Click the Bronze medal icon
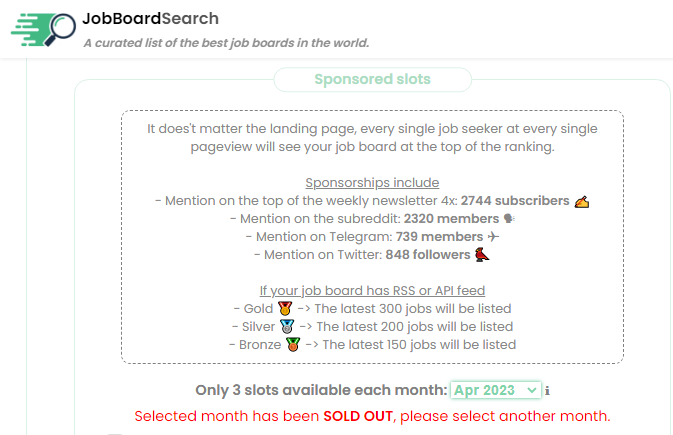The image size is (673, 435). pos(292,345)
